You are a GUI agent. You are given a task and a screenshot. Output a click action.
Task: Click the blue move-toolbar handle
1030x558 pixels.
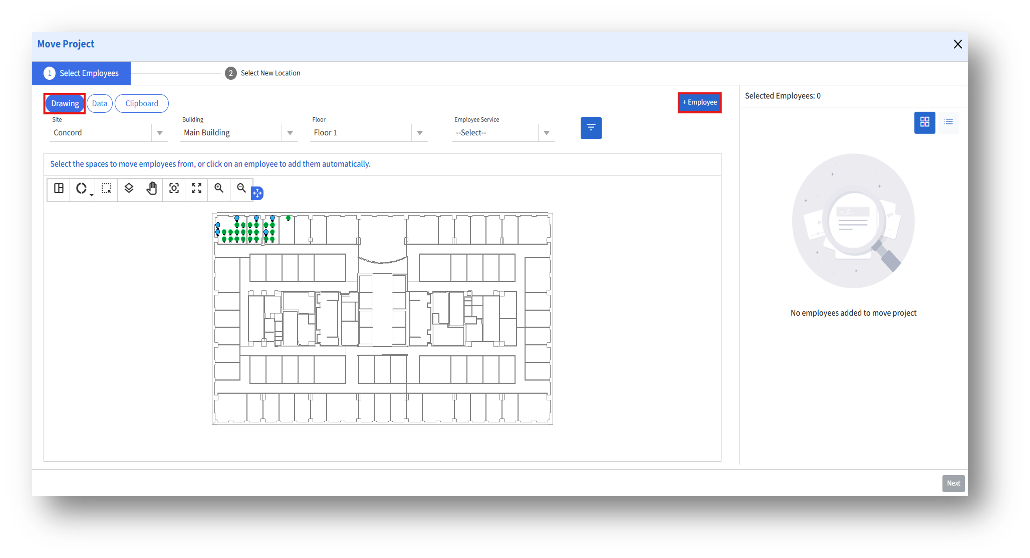(258, 193)
